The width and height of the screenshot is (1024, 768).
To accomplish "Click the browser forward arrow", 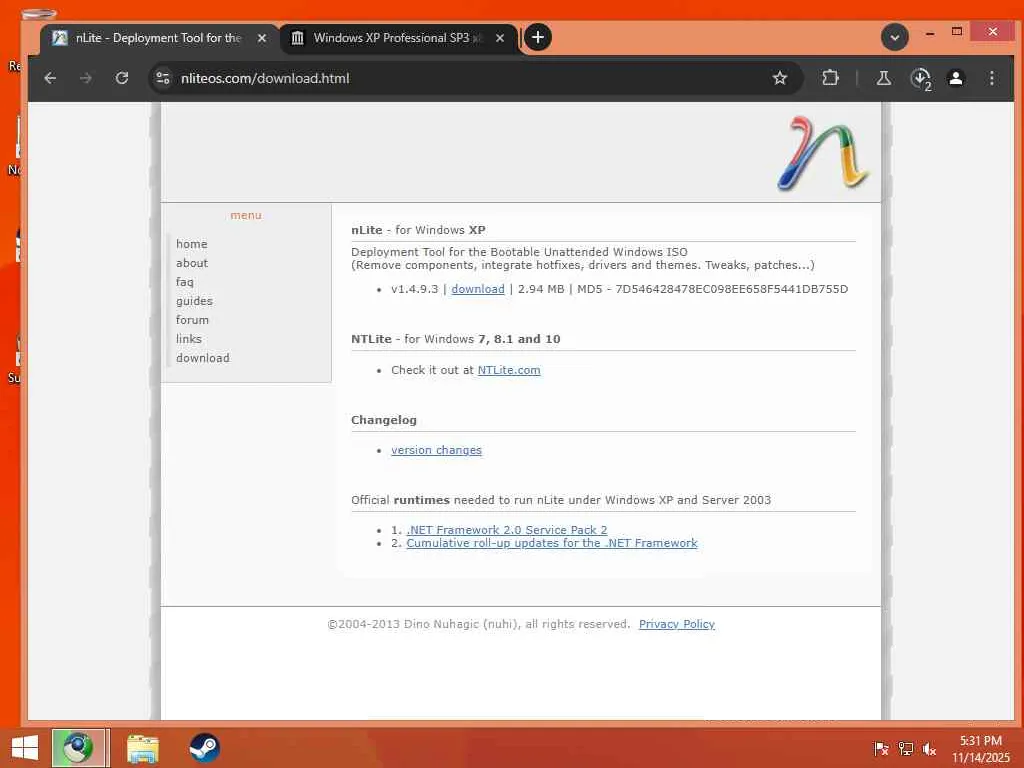I will pyautogui.click(x=86, y=78).
